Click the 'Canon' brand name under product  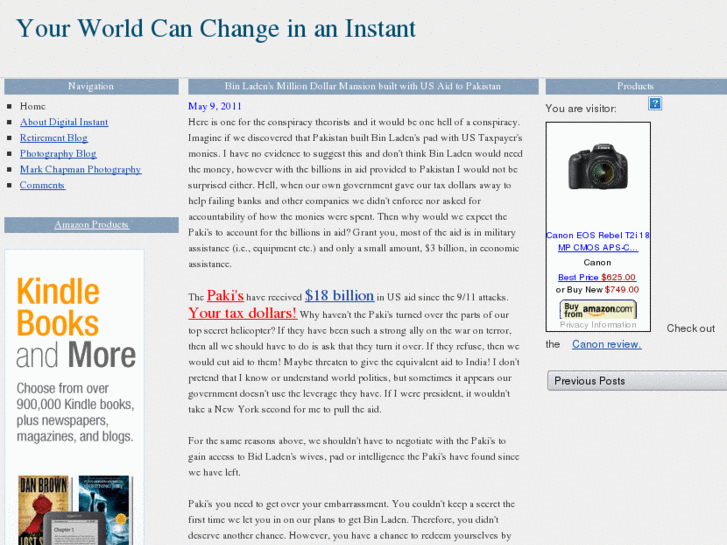tap(597, 263)
